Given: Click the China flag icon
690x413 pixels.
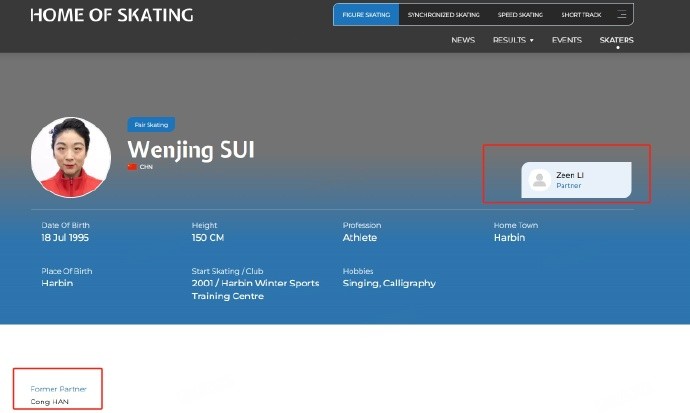Looking at the screenshot, I should (132, 167).
